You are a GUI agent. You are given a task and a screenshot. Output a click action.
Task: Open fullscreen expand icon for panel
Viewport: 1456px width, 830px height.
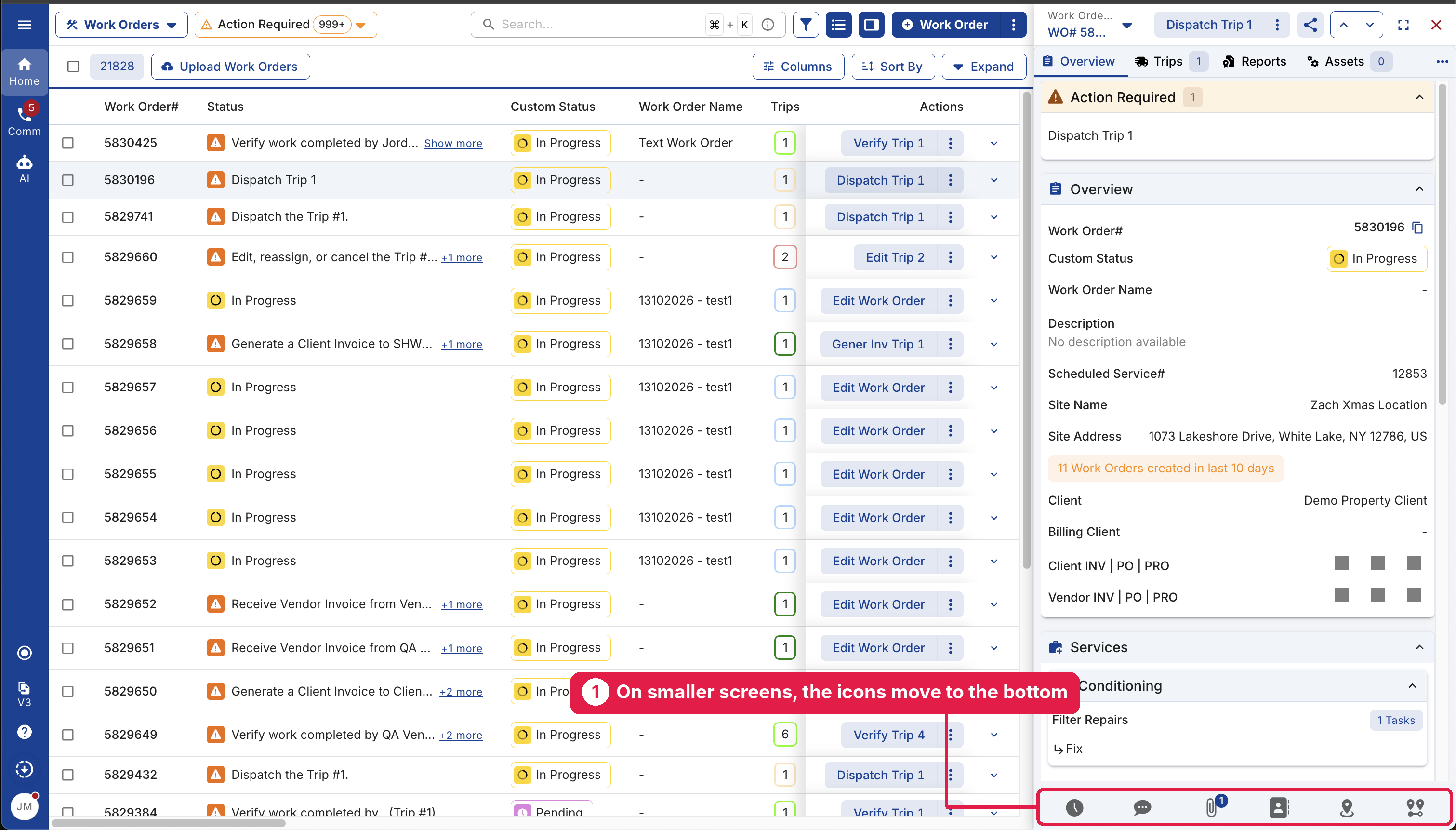[1403, 25]
